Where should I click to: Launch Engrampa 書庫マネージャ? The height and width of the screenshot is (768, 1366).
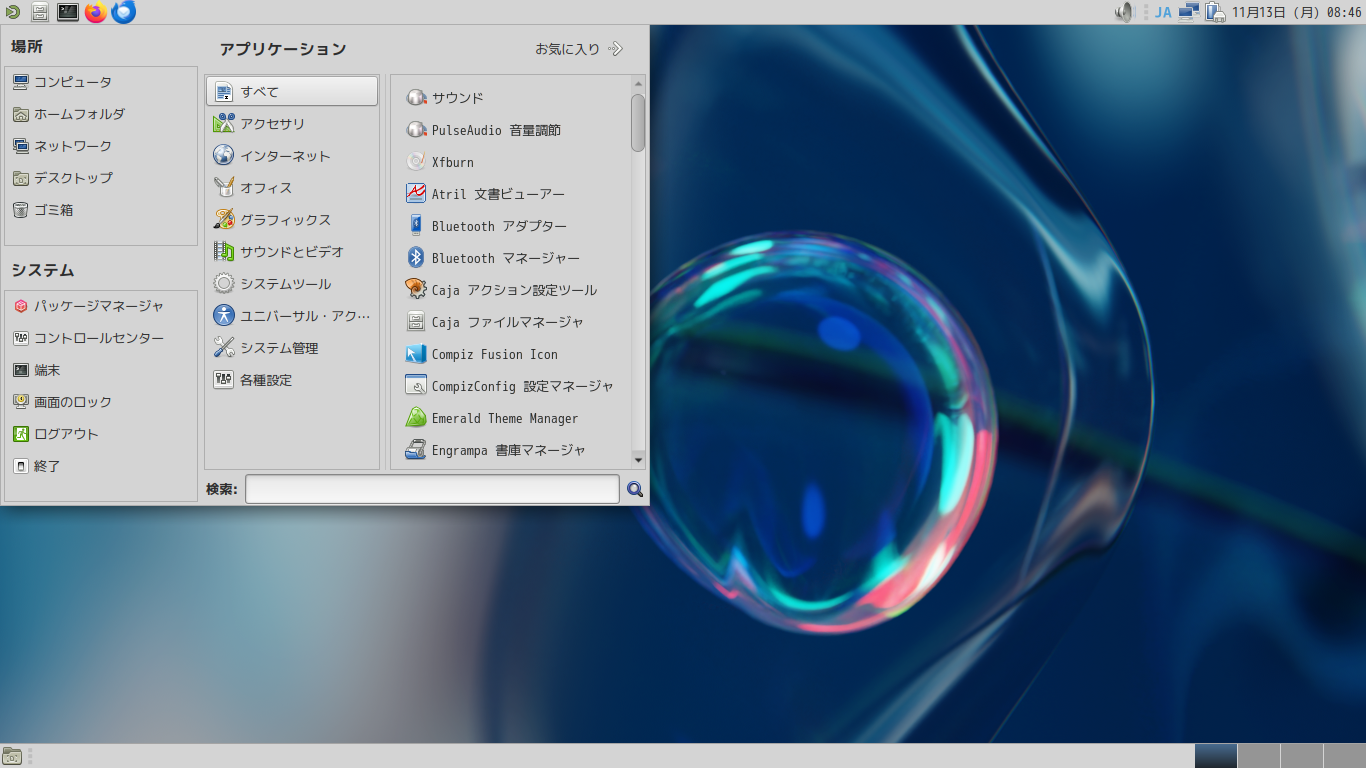click(x=511, y=450)
